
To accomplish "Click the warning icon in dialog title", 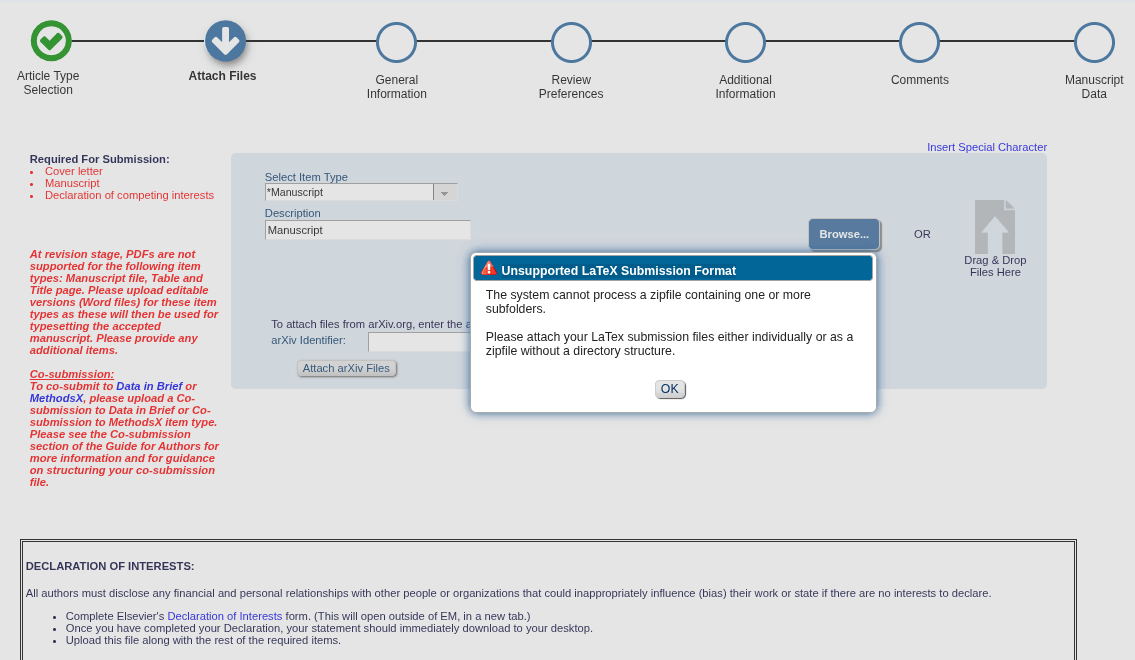I will pyautogui.click(x=489, y=269).
